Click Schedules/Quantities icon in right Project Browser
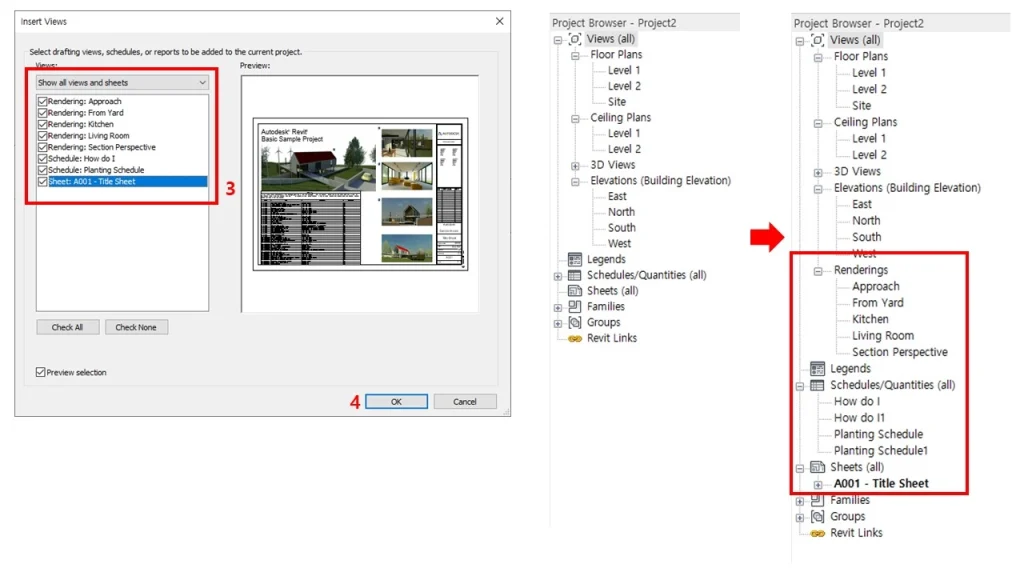 pos(818,385)
